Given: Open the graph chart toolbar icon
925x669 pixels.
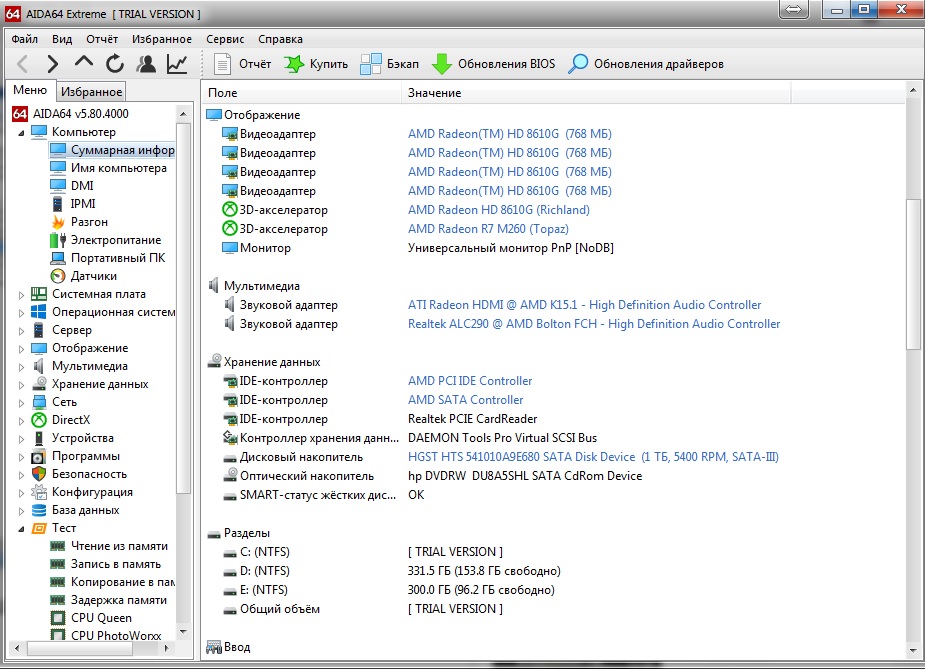Looking at the screenshot, I should click(x=177, y=64).
